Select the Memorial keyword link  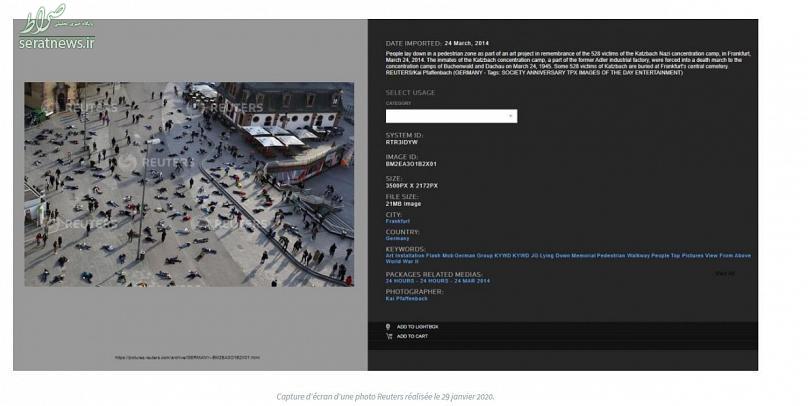583,256
